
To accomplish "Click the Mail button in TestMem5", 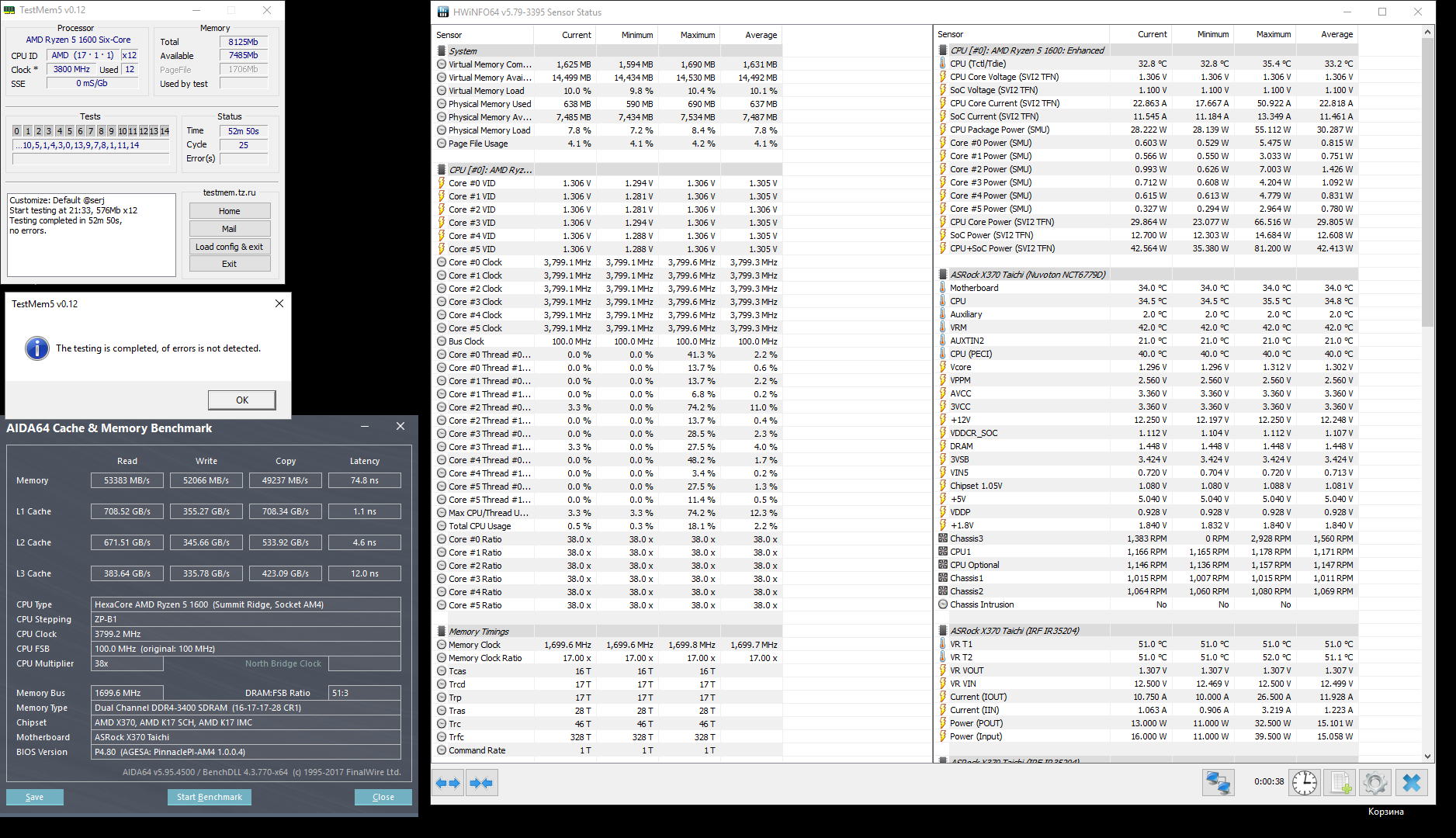I will (x=230, y=229).
